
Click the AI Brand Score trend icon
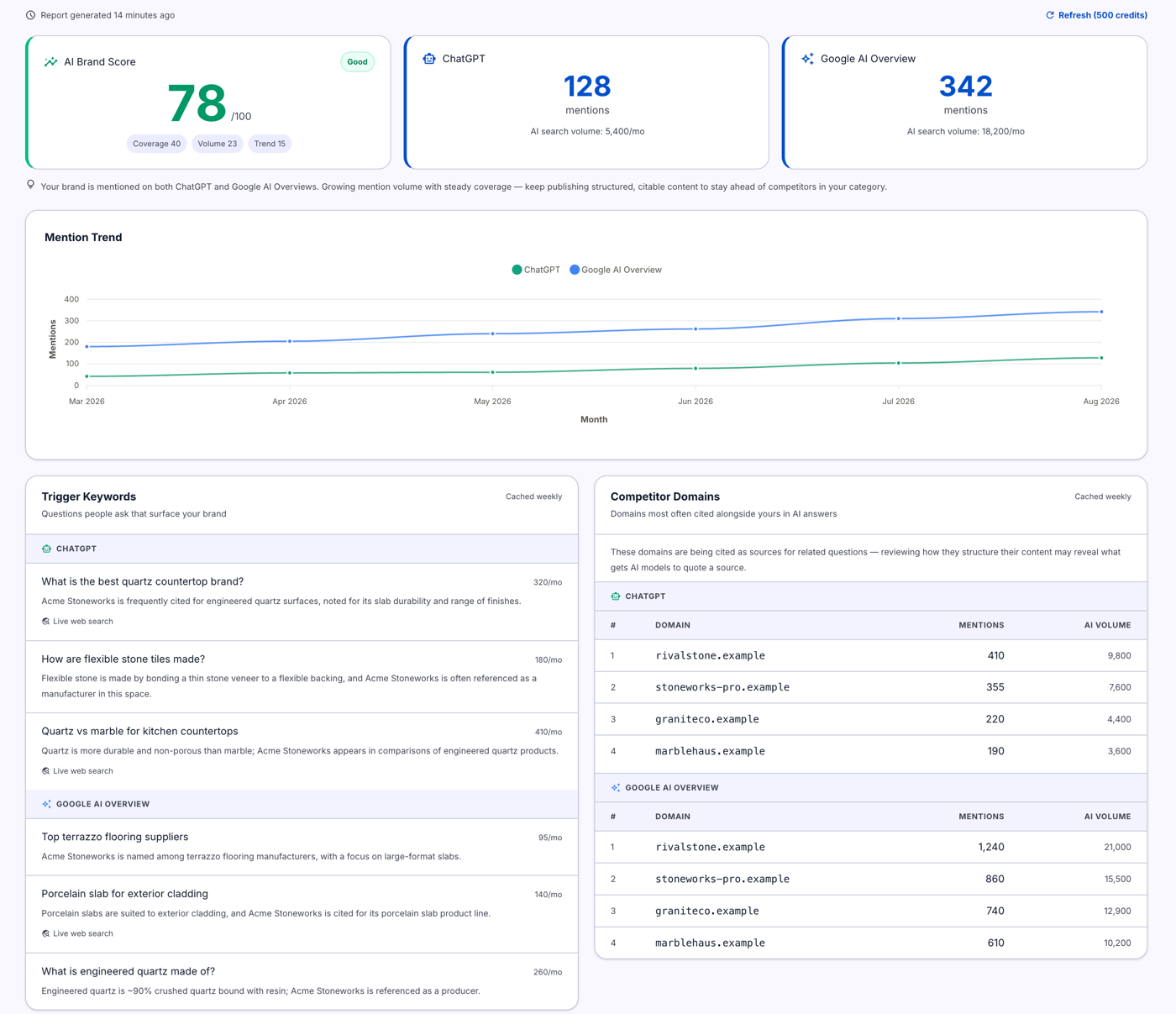[x=51, y=62]
